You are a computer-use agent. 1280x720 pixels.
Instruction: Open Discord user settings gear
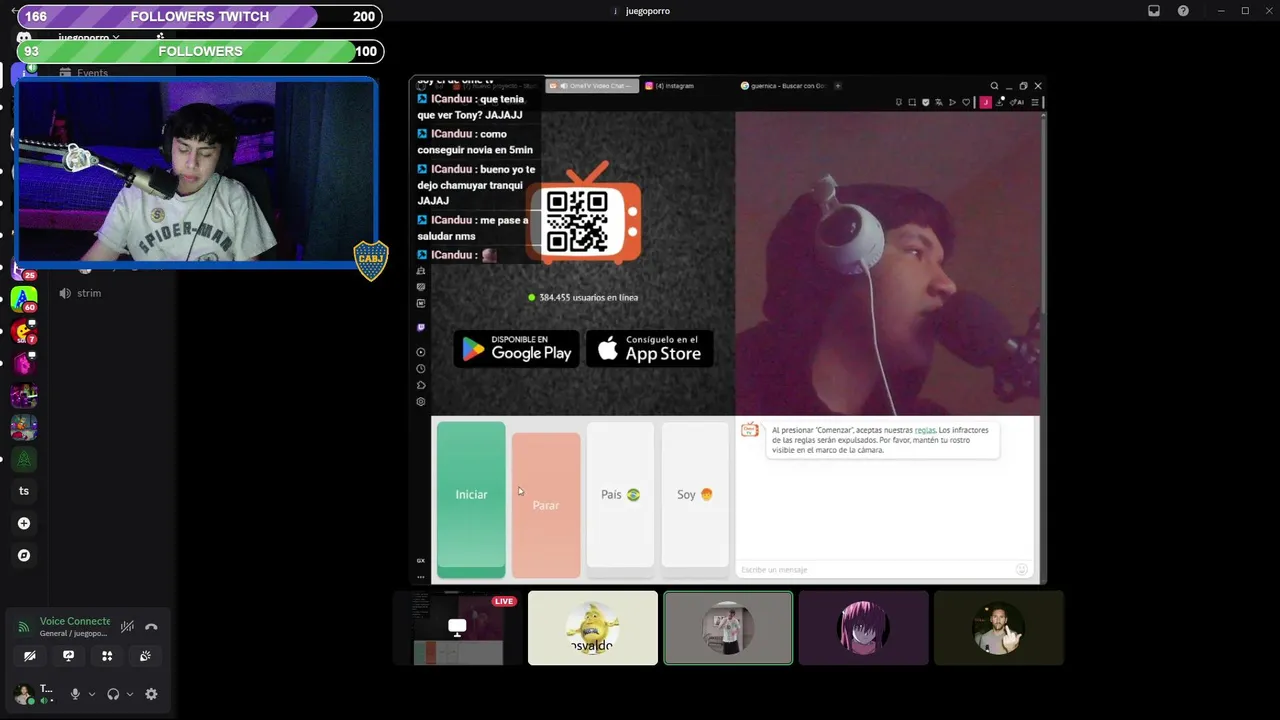151,694
